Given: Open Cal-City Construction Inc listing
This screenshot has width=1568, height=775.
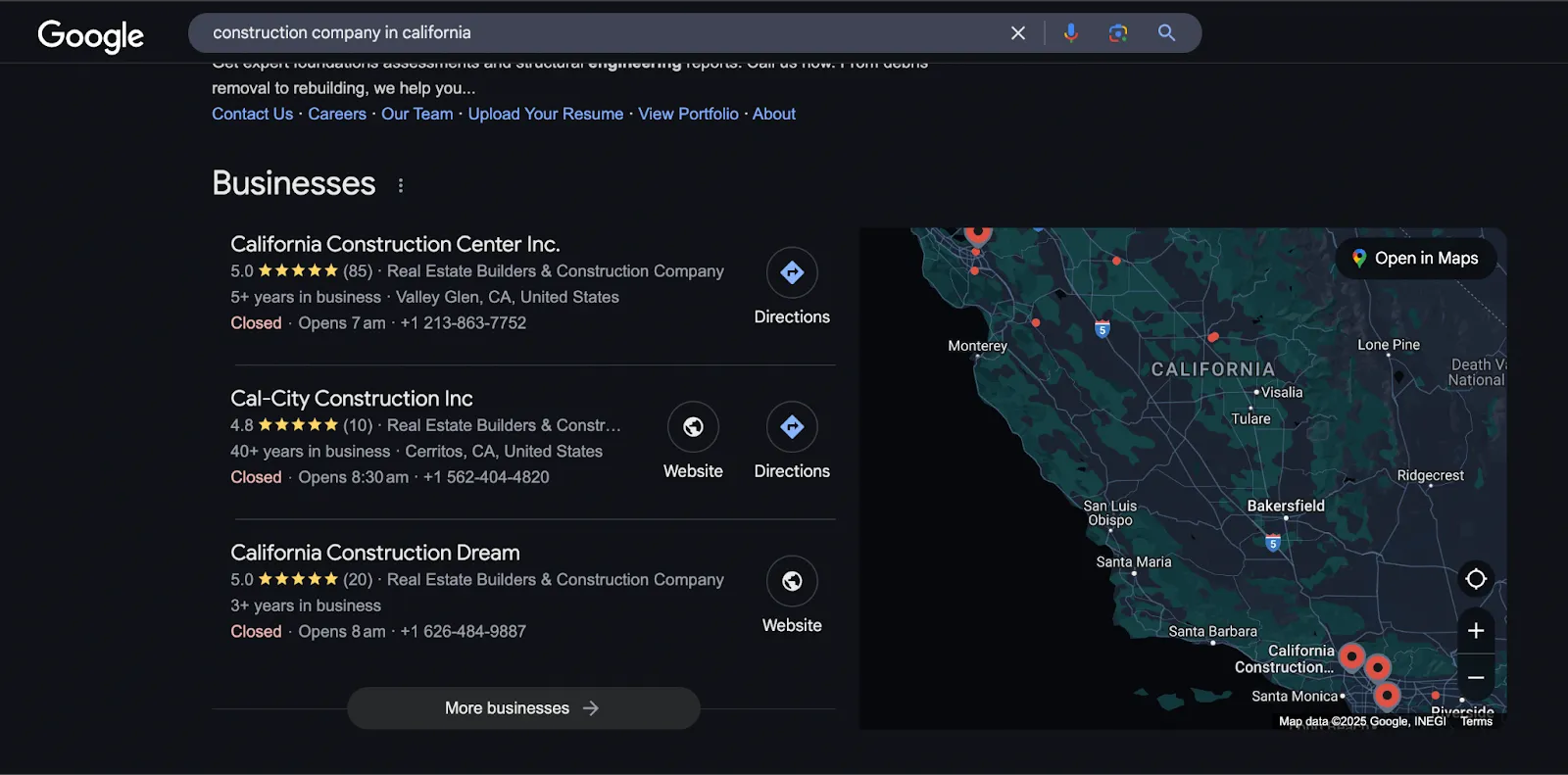Looking at the screenshot, I should click(352, 399).
